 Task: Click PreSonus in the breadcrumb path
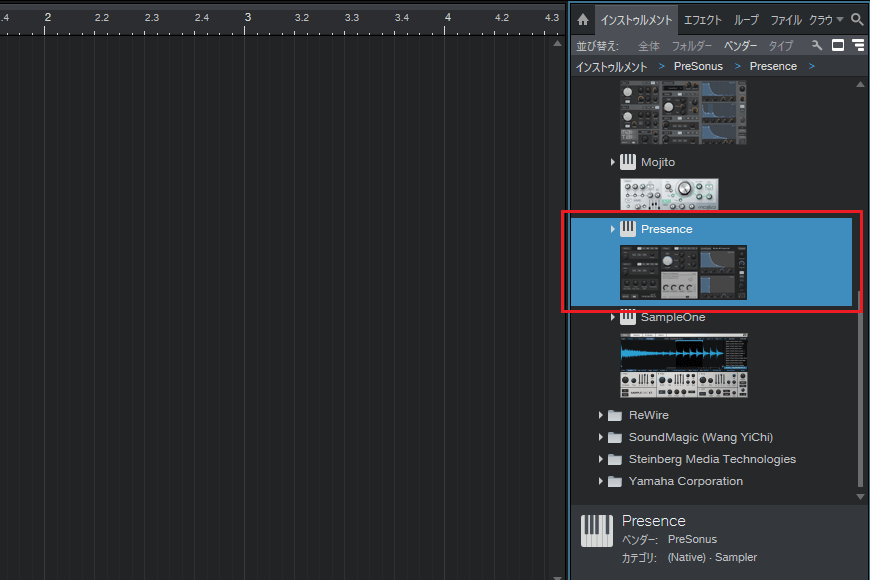click(x=698, y=66)
